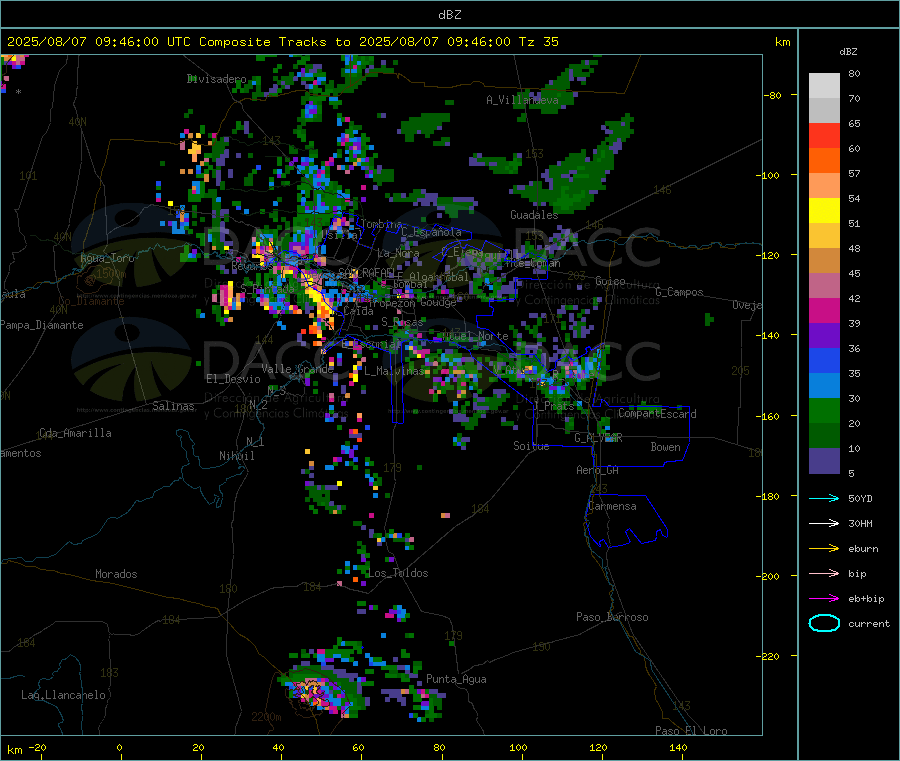
Task: Click the 'Punta_Agua' map label
Action: click(456, 679)
